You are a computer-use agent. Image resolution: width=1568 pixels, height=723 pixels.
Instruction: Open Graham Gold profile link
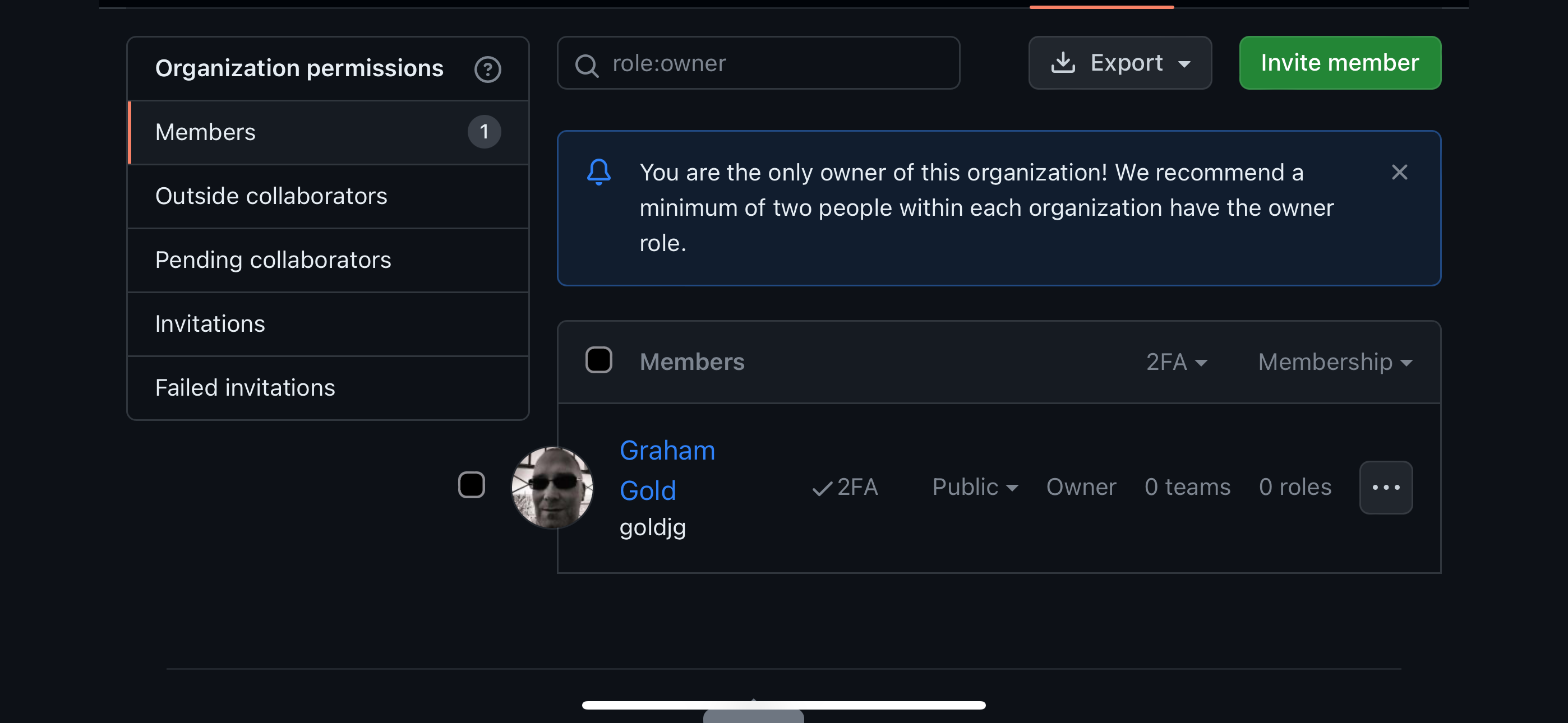point(667,470)
